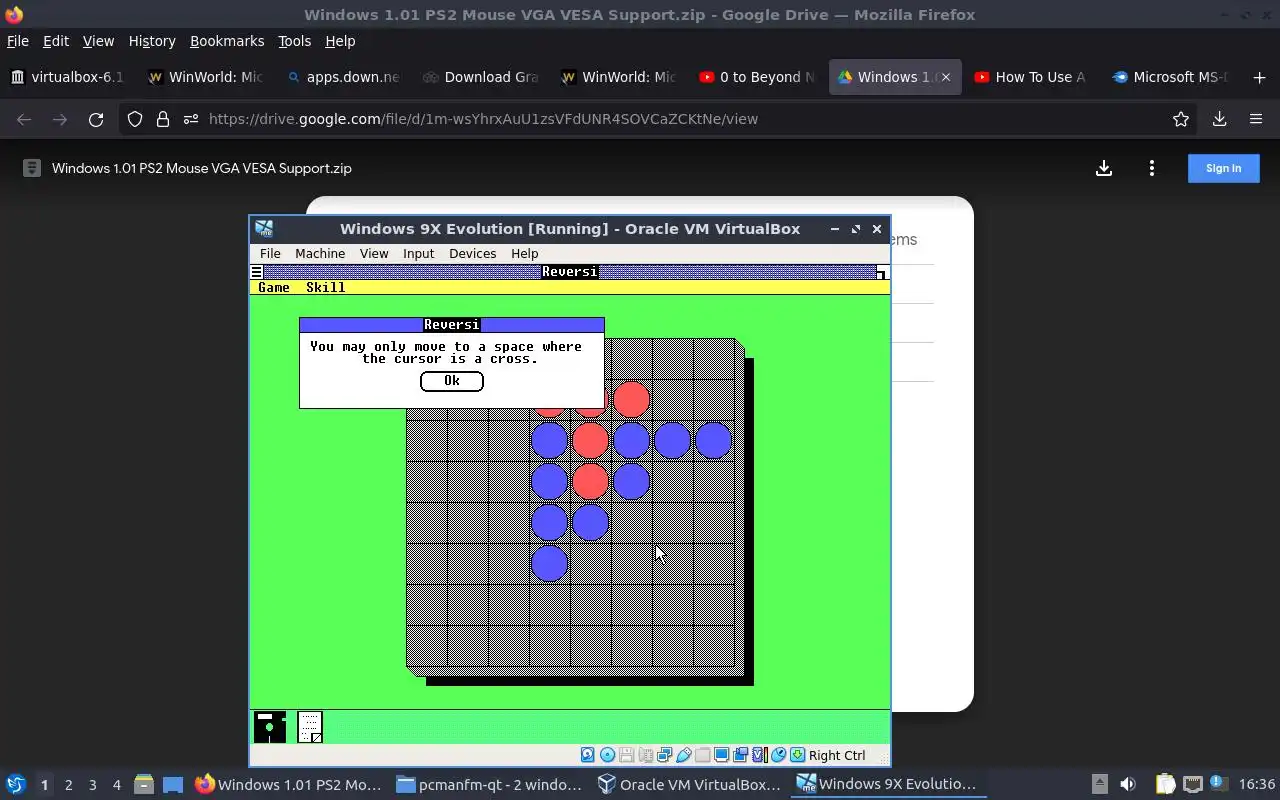The width and height of the screenshot is (1280, 800).
Task: Open the VirtualBox Input menu
Action: pyautogui.click(x=418, y=254)
